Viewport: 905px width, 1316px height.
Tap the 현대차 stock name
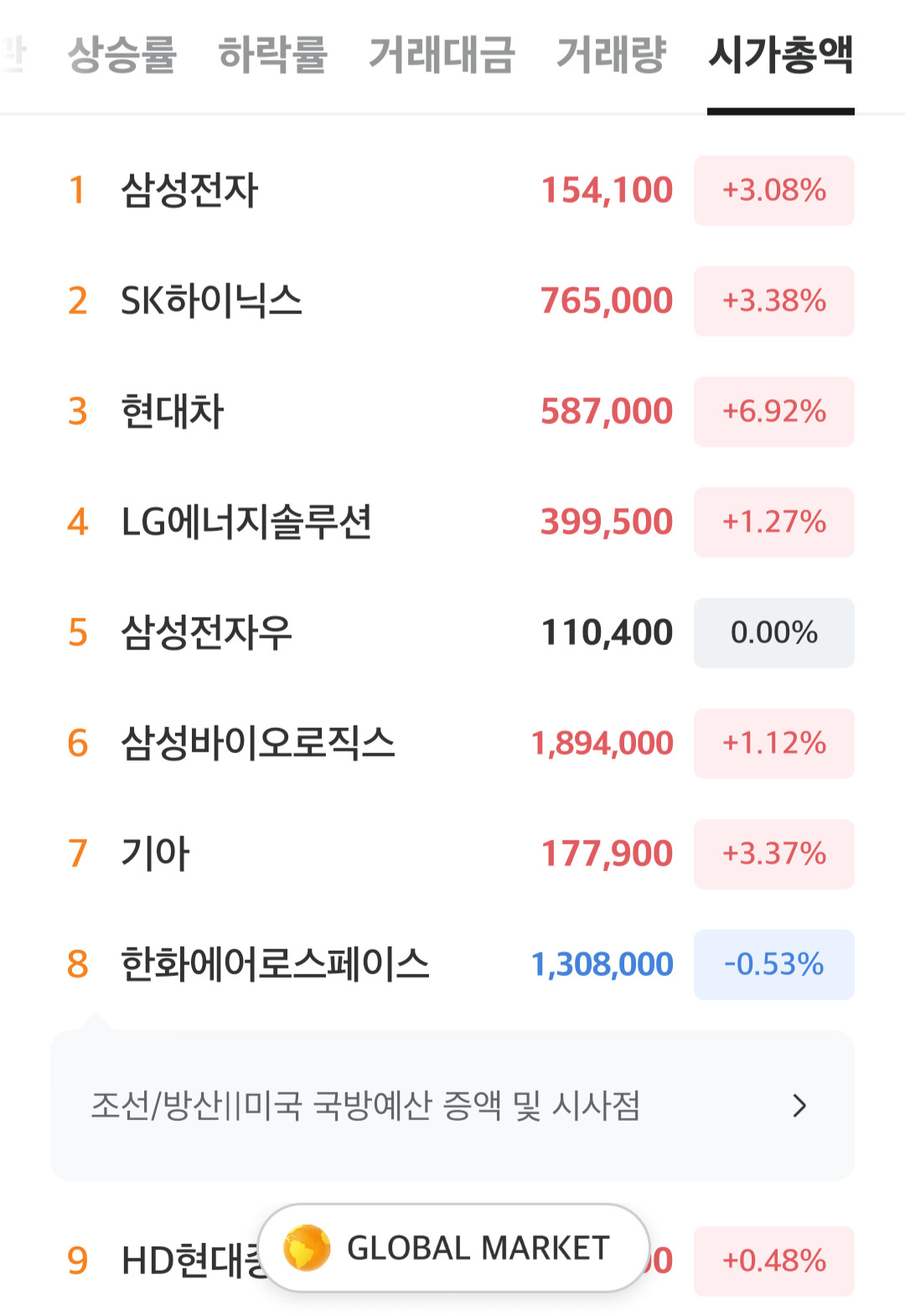pyautogui.click(x=173, y=411)
